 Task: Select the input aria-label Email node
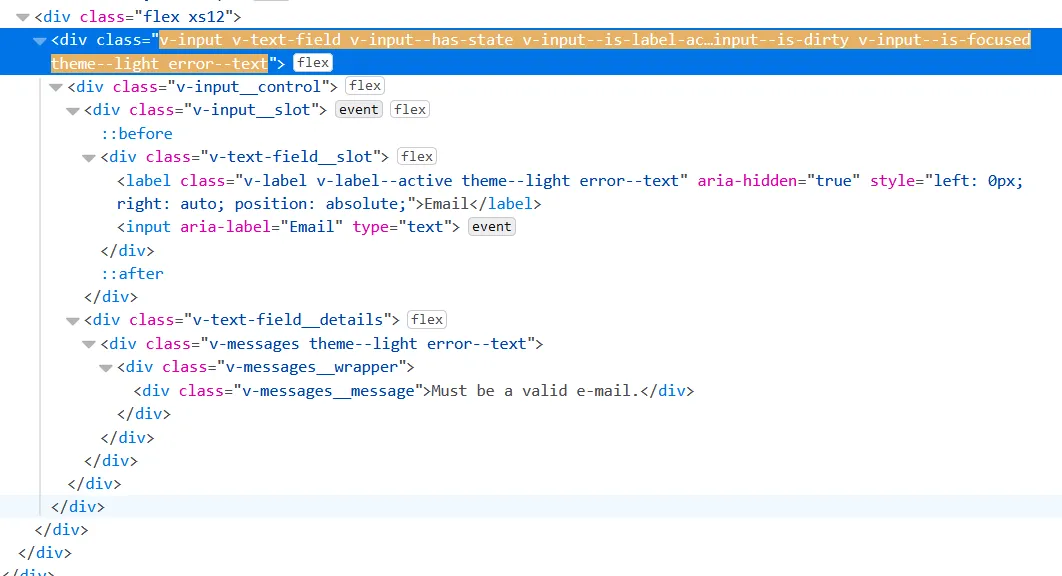pos(289,227)
